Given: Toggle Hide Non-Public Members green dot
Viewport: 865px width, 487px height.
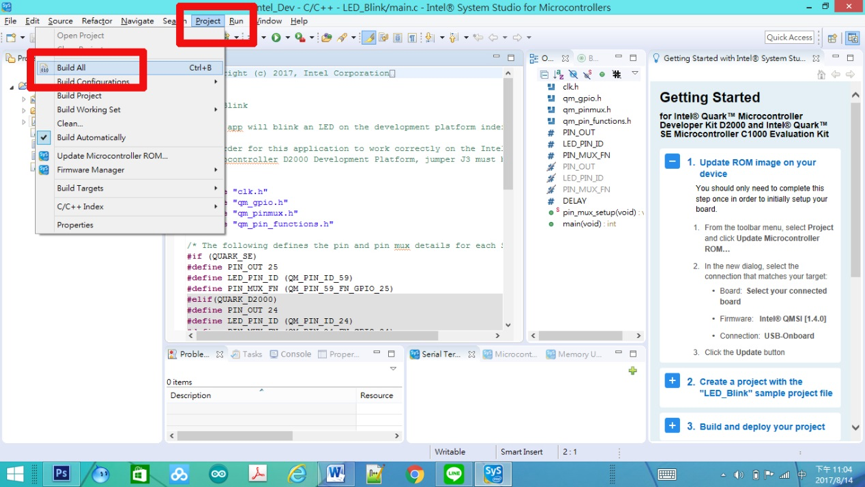Looking at the screenshot, I should (x=602, y=74).
